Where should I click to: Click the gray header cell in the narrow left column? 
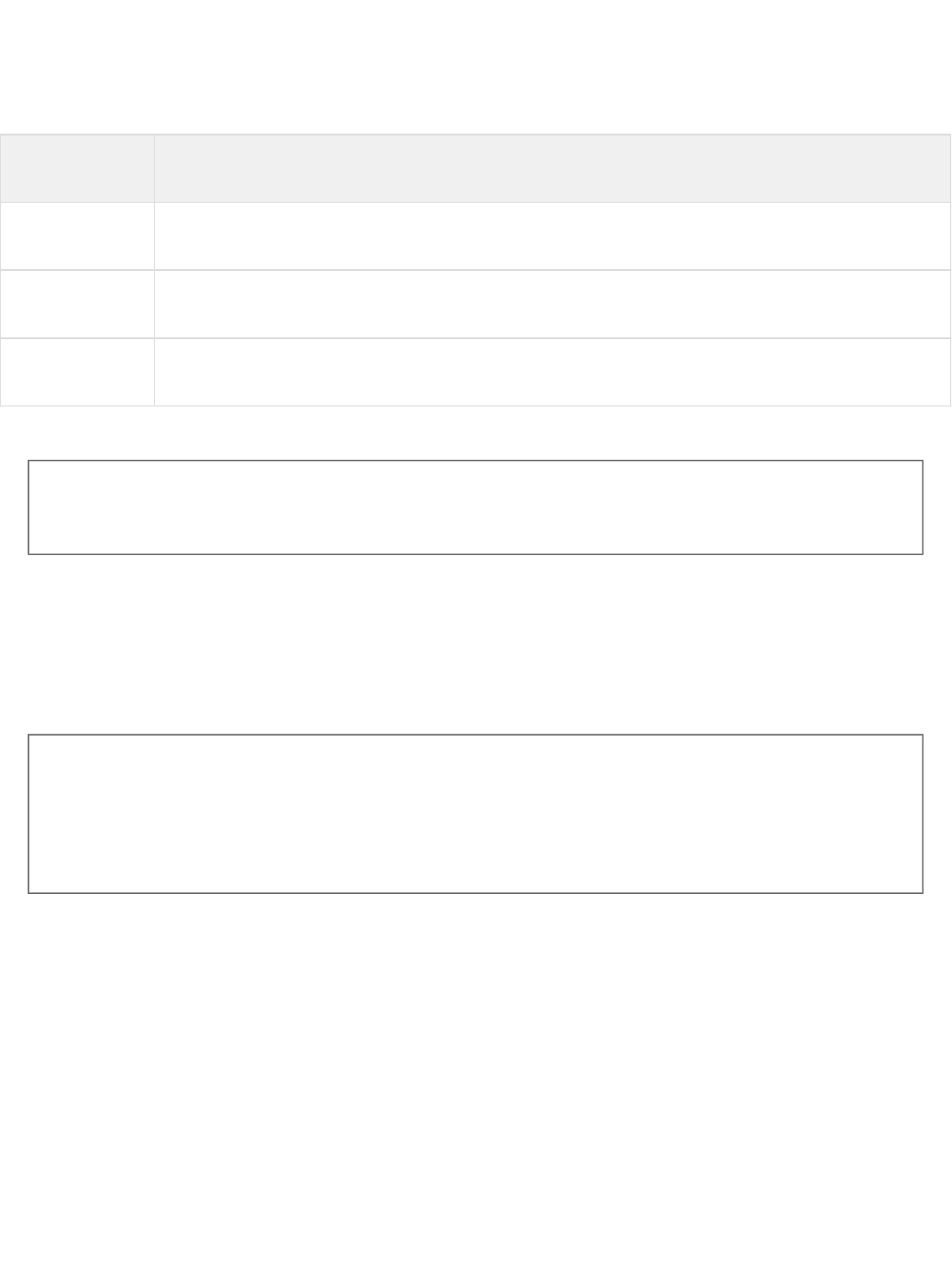point(76,169)
